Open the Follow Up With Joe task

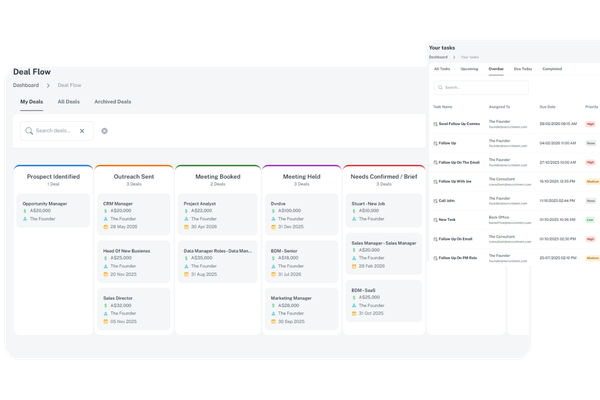click(x=455, y=181)
